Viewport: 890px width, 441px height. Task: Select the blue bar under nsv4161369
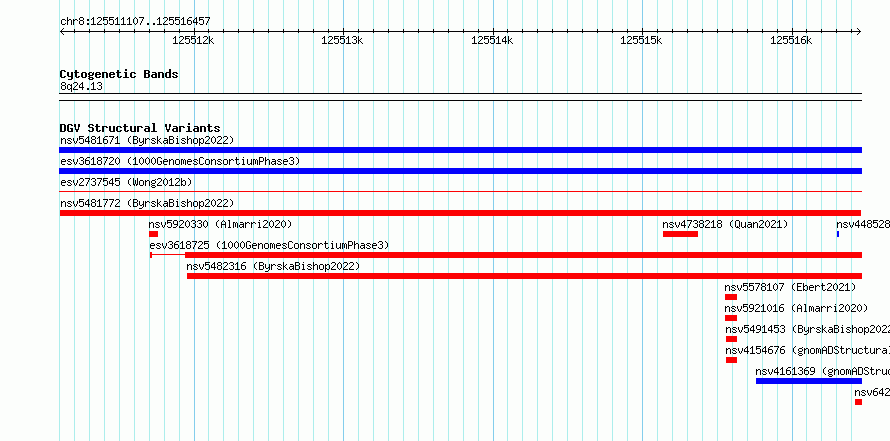(809, 381)
